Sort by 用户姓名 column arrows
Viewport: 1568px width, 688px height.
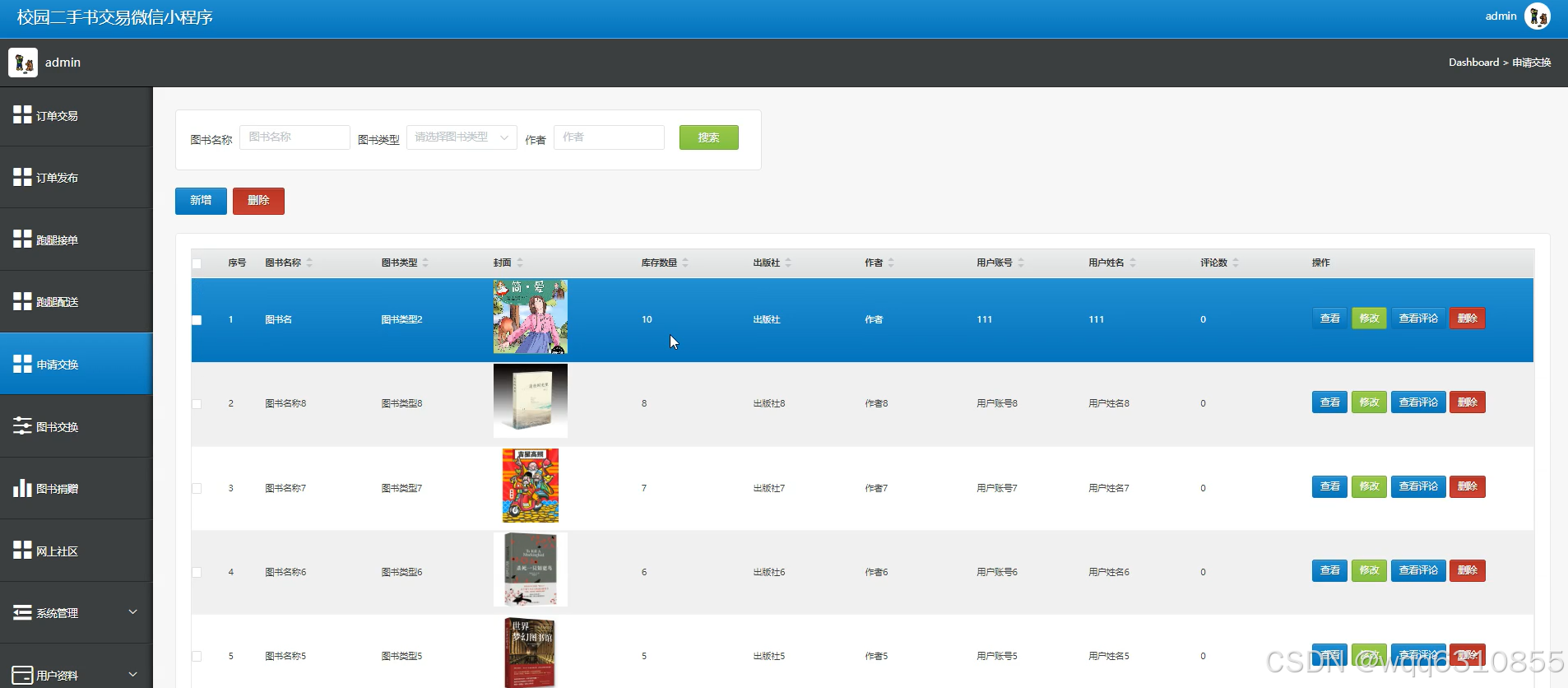1133,263
